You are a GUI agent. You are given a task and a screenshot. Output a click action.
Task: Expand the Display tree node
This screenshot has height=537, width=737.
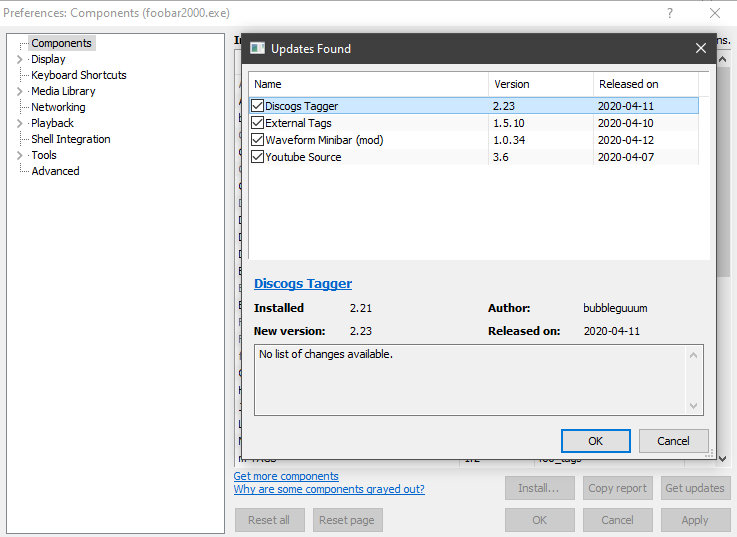point(19,59)
